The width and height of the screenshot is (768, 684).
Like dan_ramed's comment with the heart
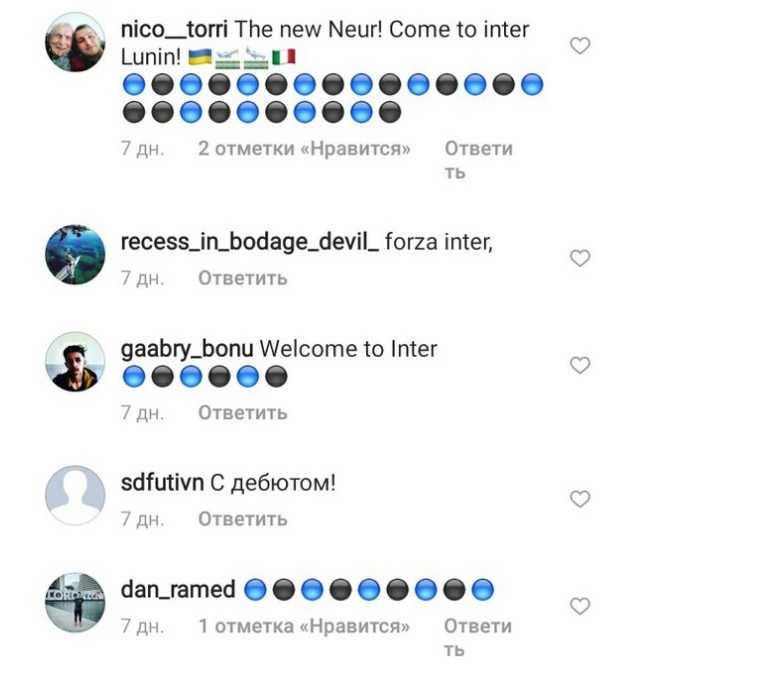(580, 606)
